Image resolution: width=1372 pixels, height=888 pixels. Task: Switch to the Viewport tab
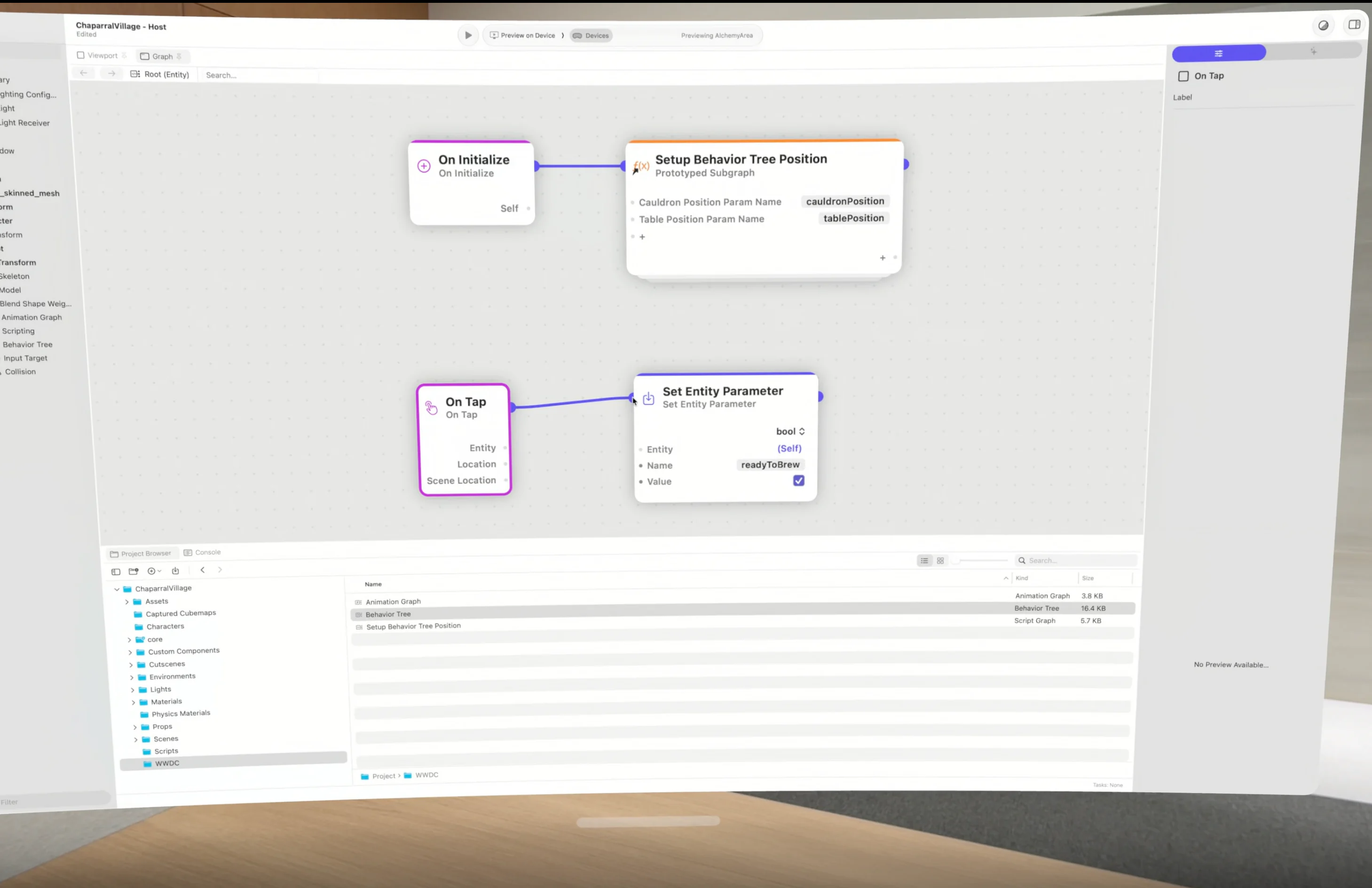(102, 55)
